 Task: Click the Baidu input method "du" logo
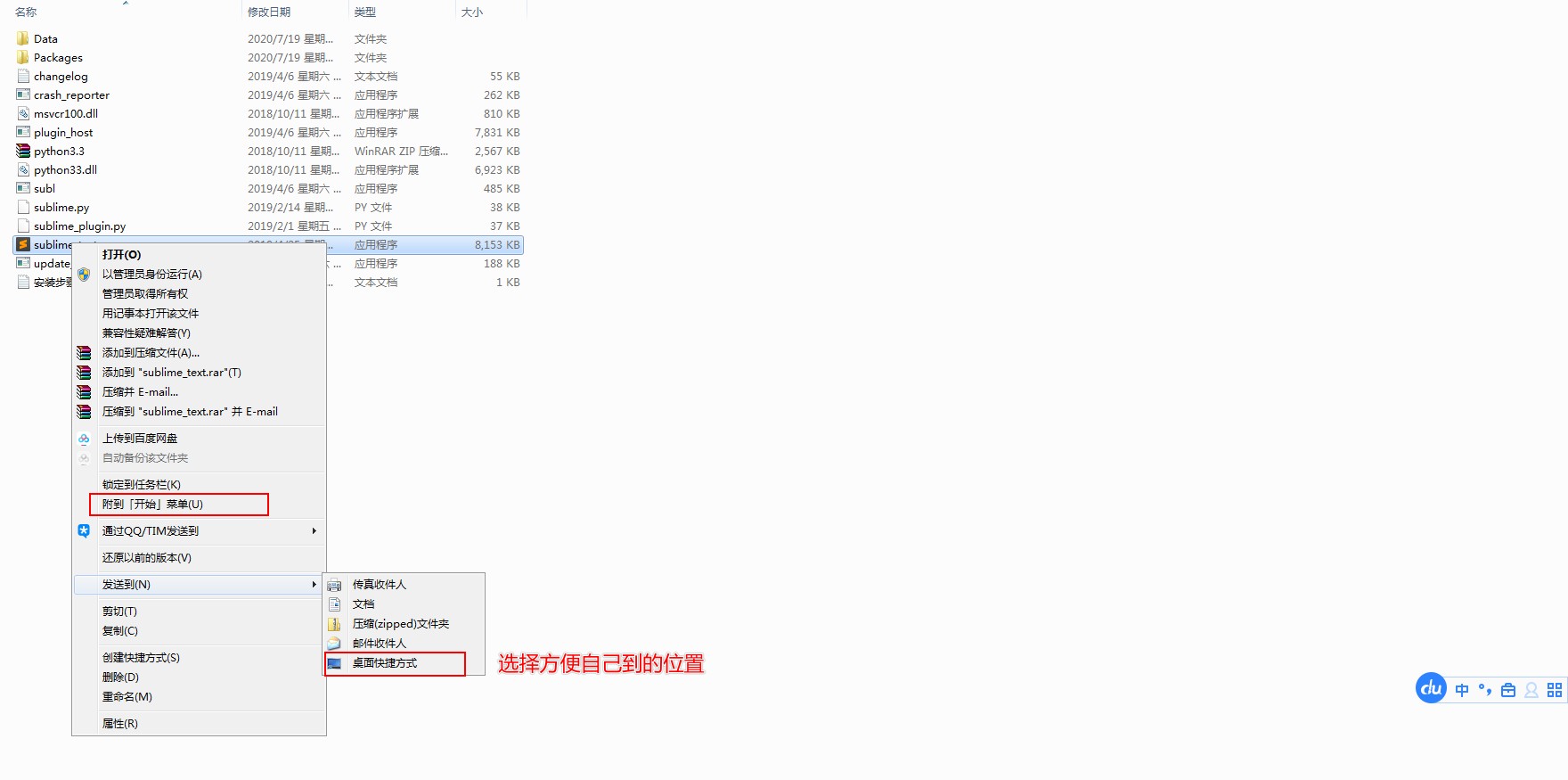(1432, 688)
